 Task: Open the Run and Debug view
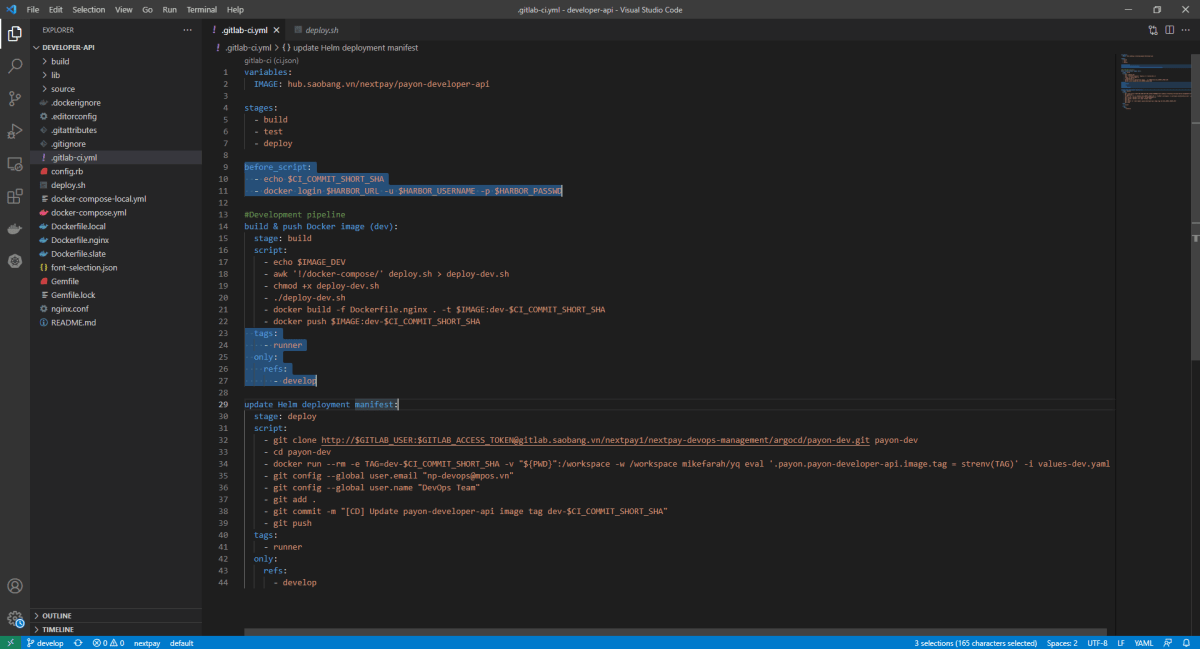click(x=15, y=131)
